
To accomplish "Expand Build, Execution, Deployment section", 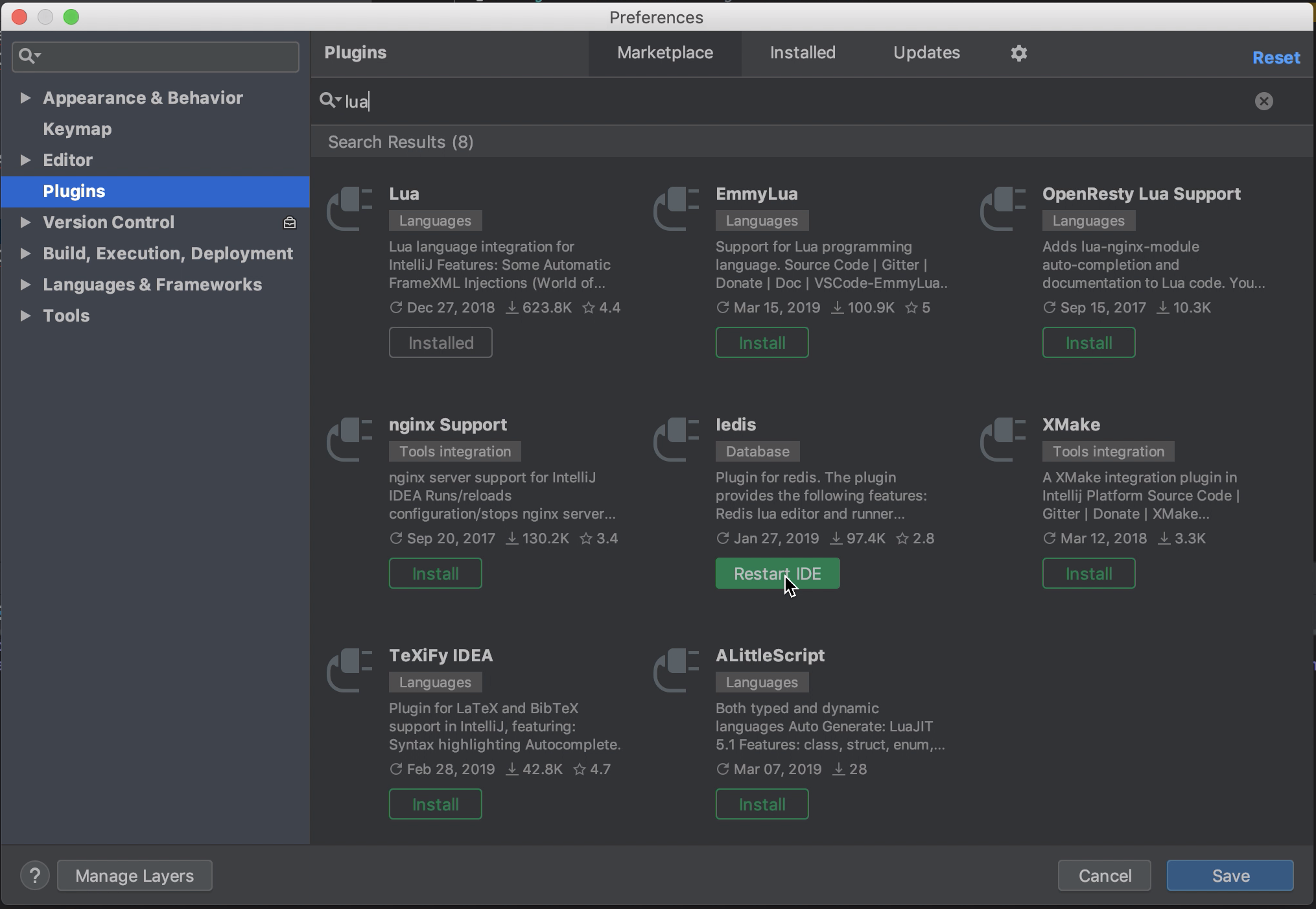I will click(x=25, y=254).
